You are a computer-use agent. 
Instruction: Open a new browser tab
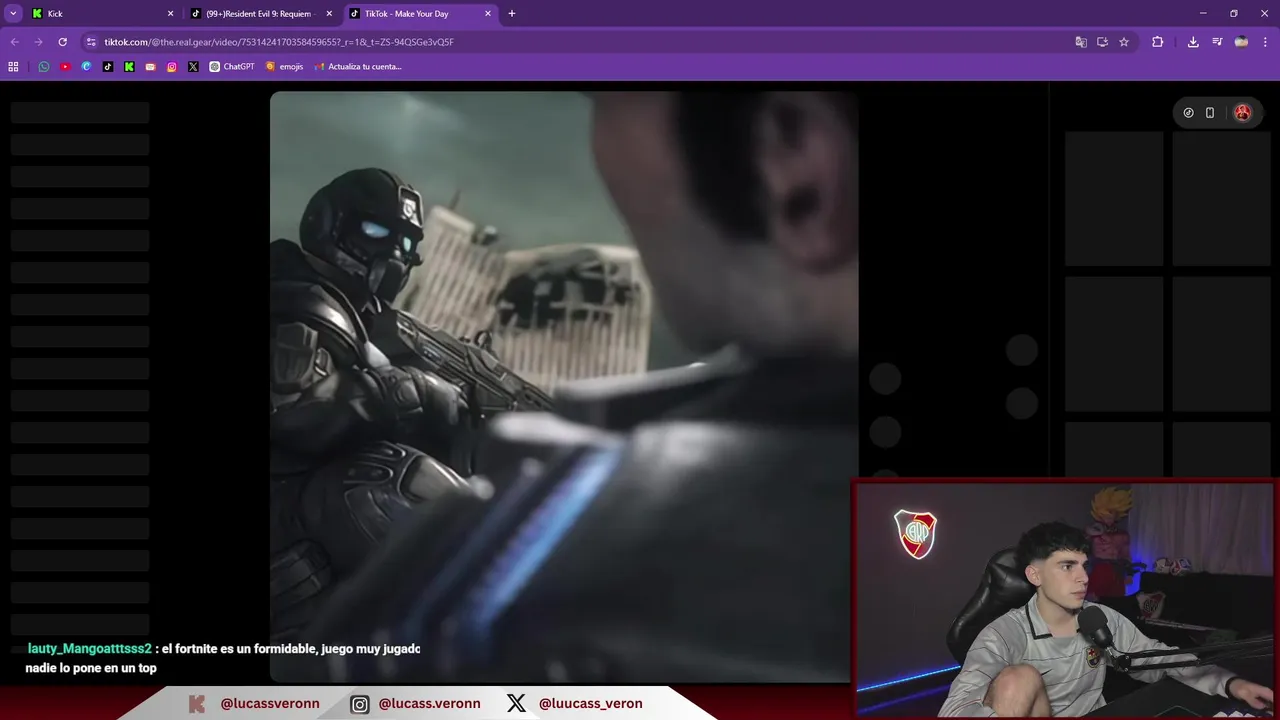coord(512,13)
